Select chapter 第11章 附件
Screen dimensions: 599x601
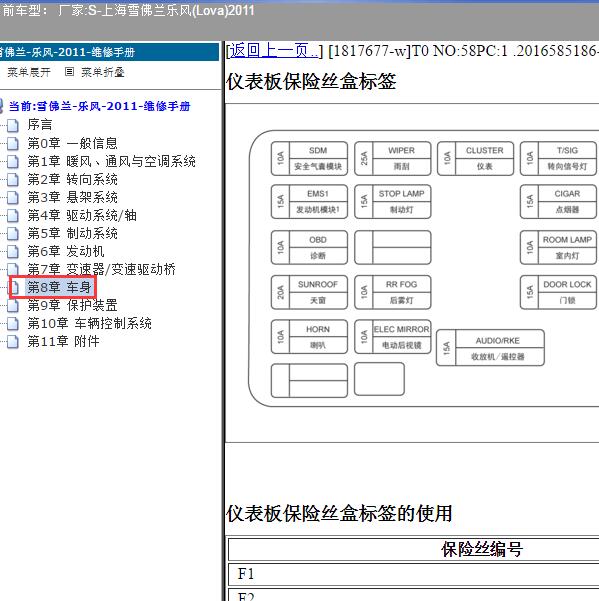coord(63,341)
